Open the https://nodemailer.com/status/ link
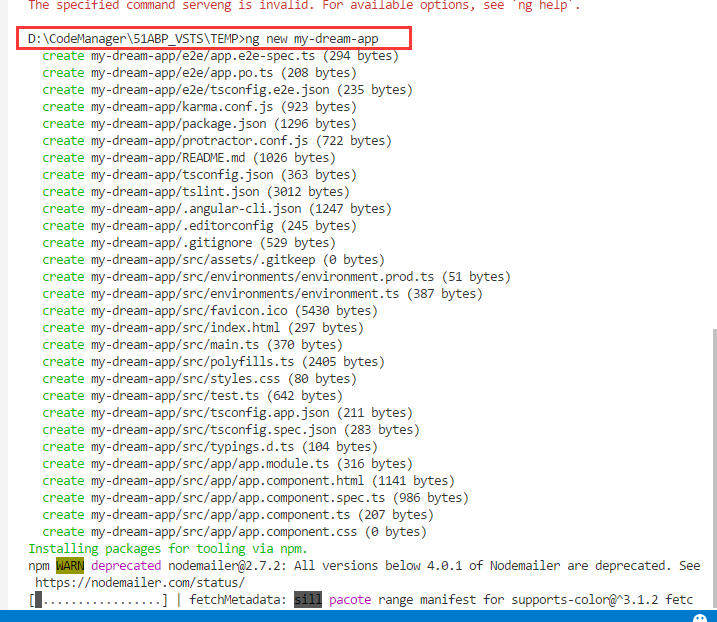This screenshot has width=717, height=622. click(x=140, y=583)
